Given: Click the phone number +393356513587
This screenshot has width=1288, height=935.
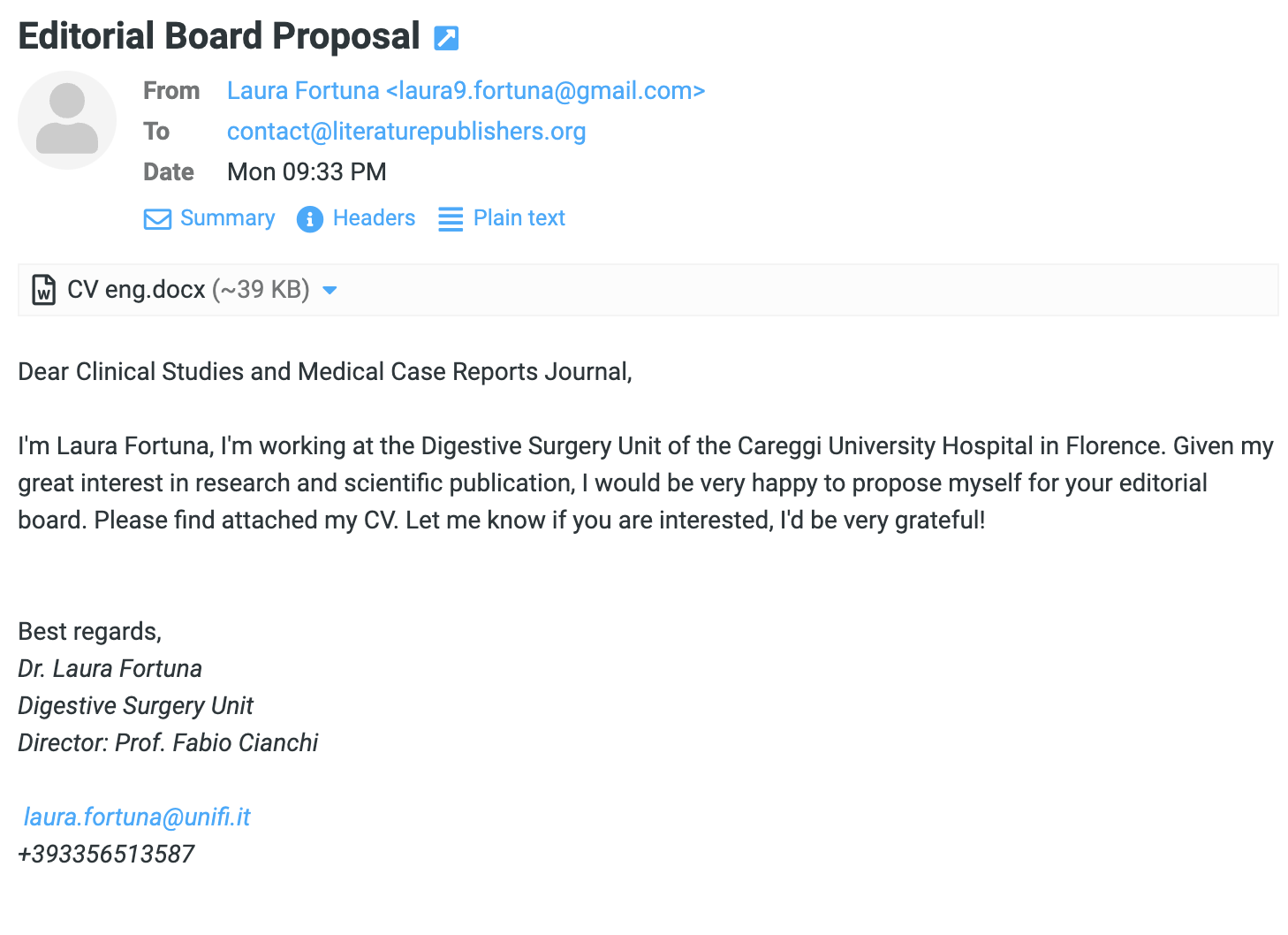Looking at the screenshot, I should [106, 854].
